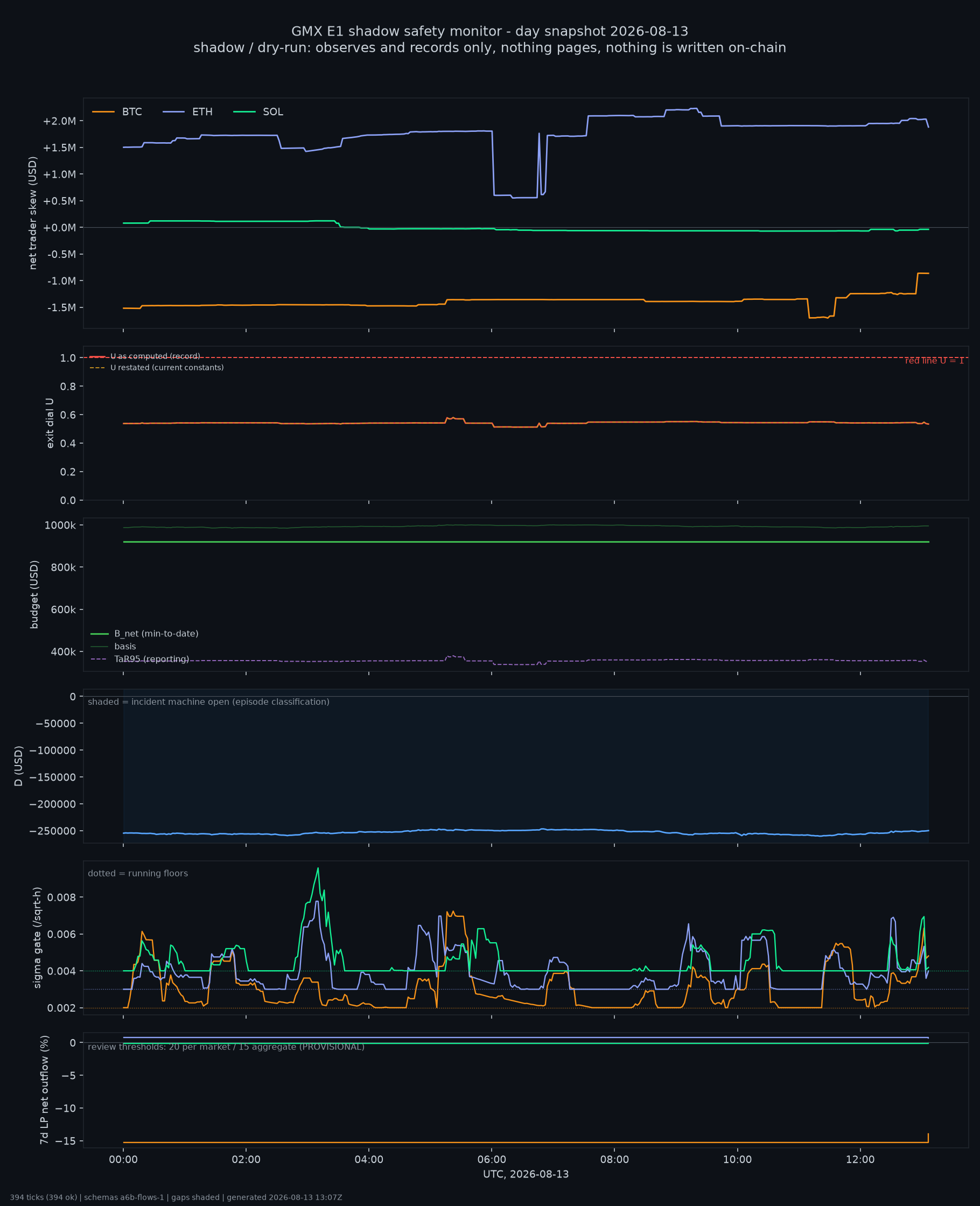Click the 'D (USD)' axis label
980x1206 pixels.
pyautogui.click(x=19, y=766)
